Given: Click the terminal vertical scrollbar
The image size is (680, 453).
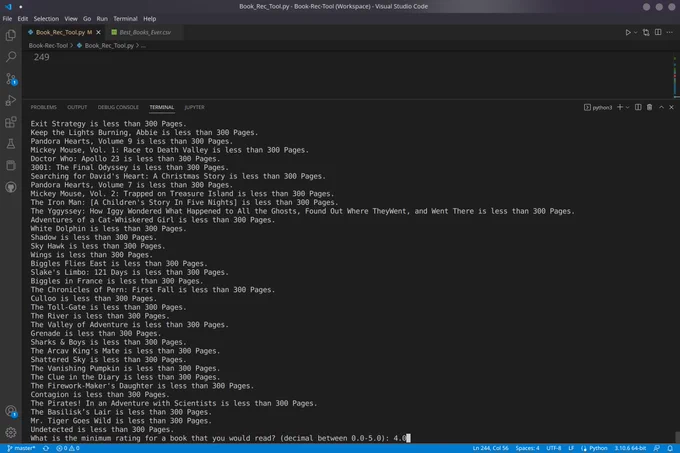Looking at the screenshot, I should point(677,436).
